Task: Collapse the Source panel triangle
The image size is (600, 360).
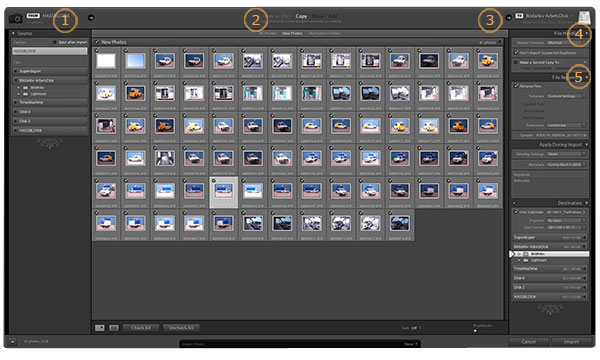Action: pyautogui.click(x=13, y=34)
